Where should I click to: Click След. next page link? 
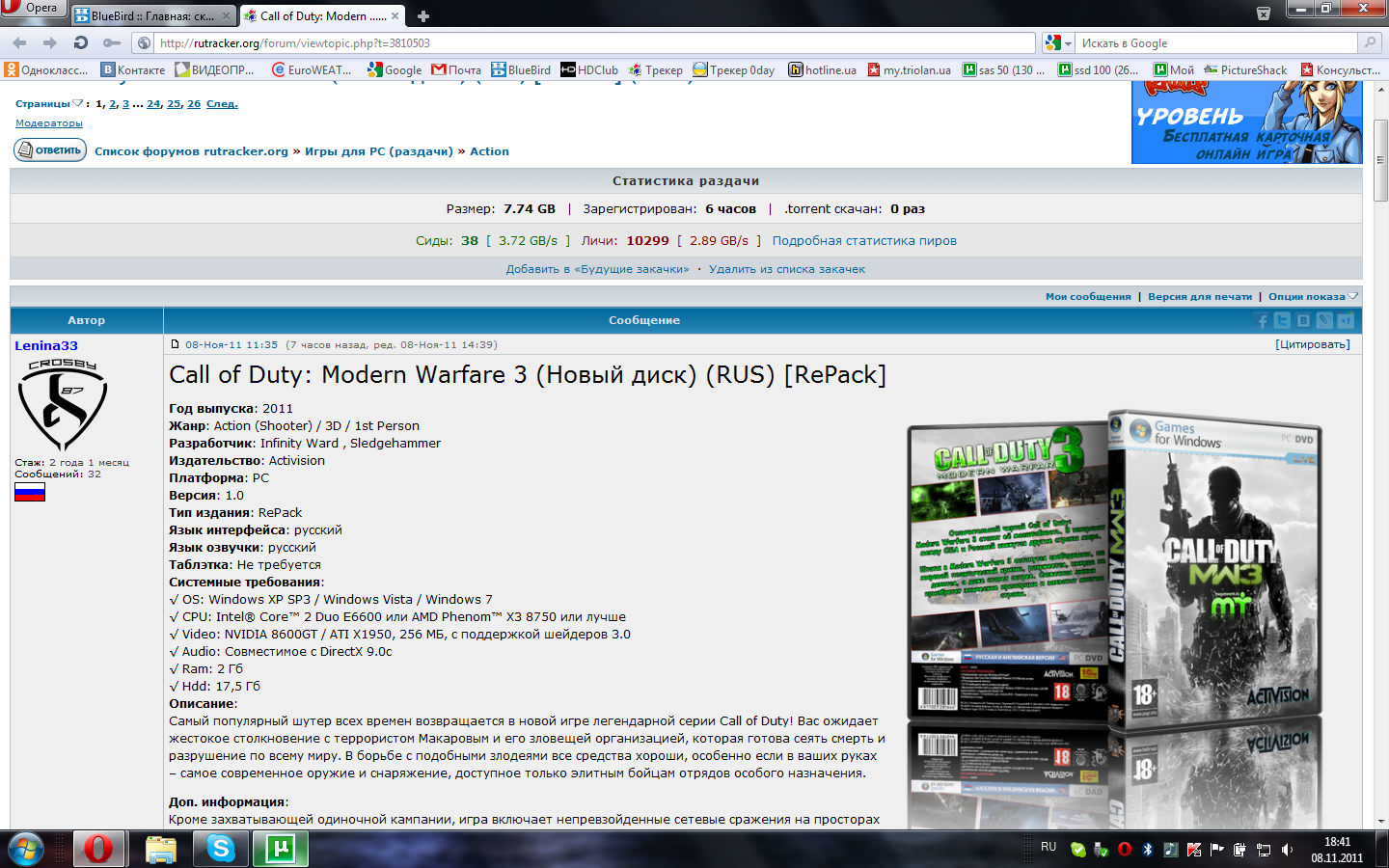pyautogui.click(x=222, y=104)
